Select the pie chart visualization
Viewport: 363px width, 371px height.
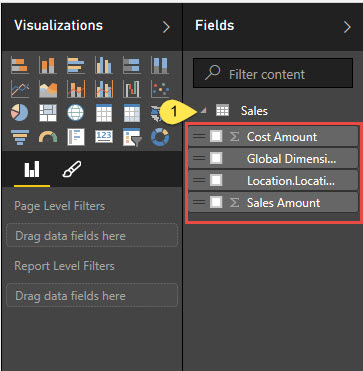[x=19, y=112]
